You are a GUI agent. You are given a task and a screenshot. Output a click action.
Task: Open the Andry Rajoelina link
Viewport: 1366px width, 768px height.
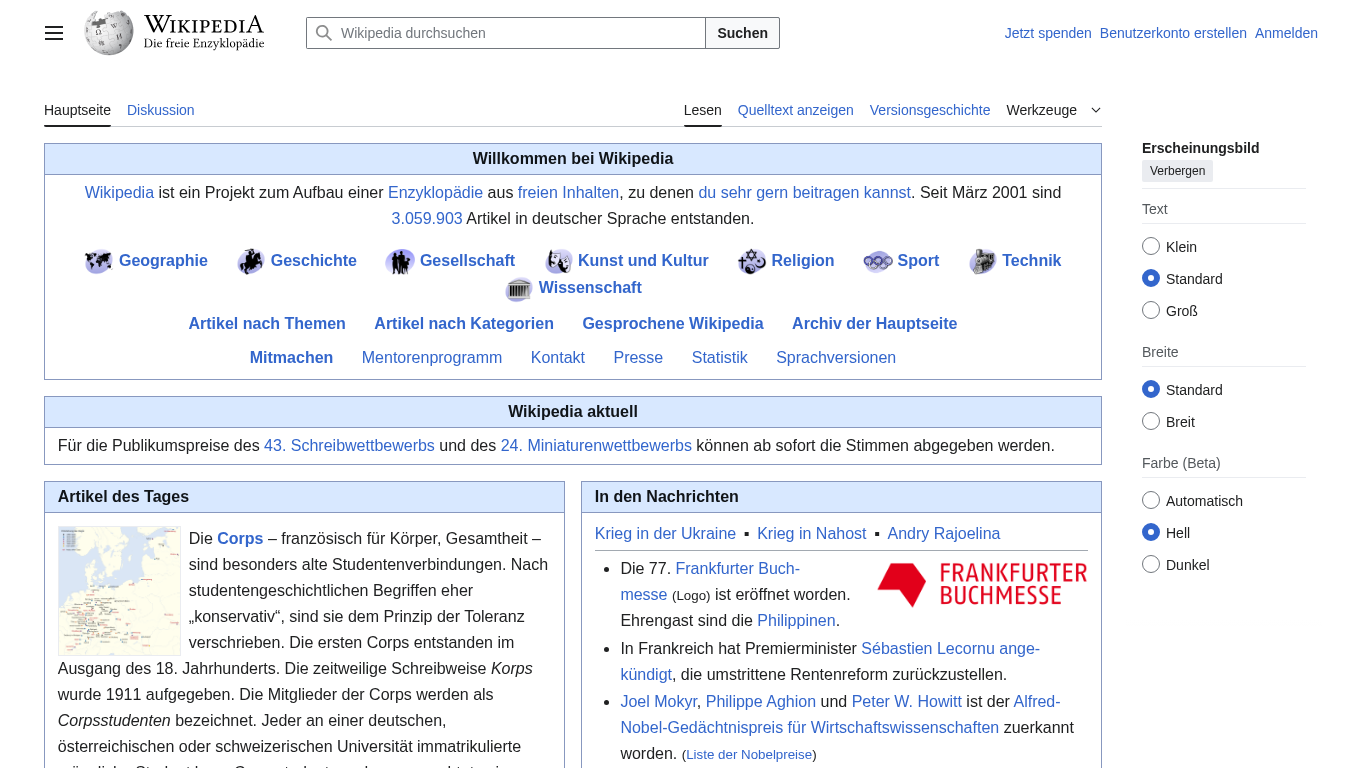[x=944, y=533]
